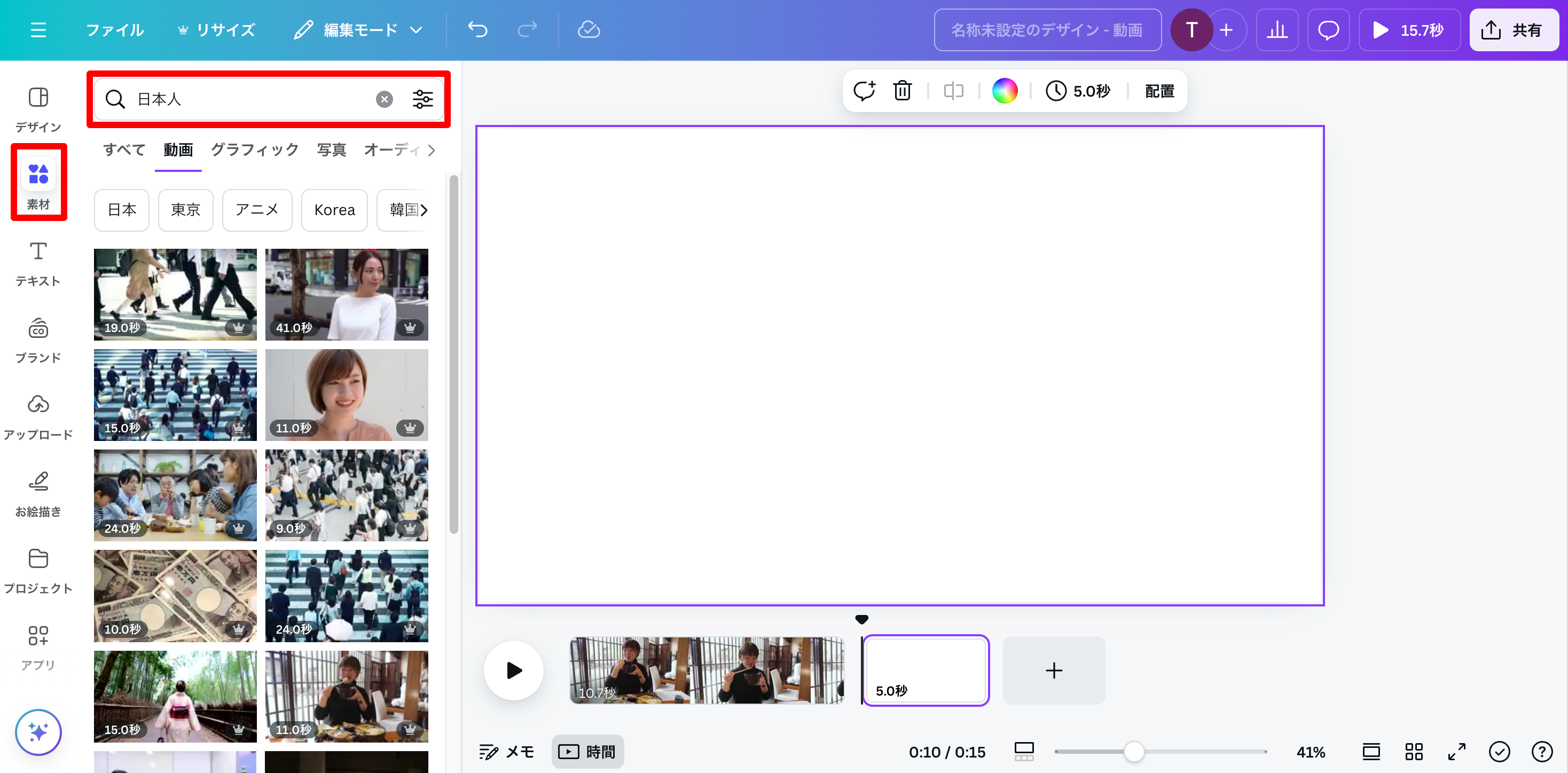
Task: Switch to the すべて tab
Action: 124,149
